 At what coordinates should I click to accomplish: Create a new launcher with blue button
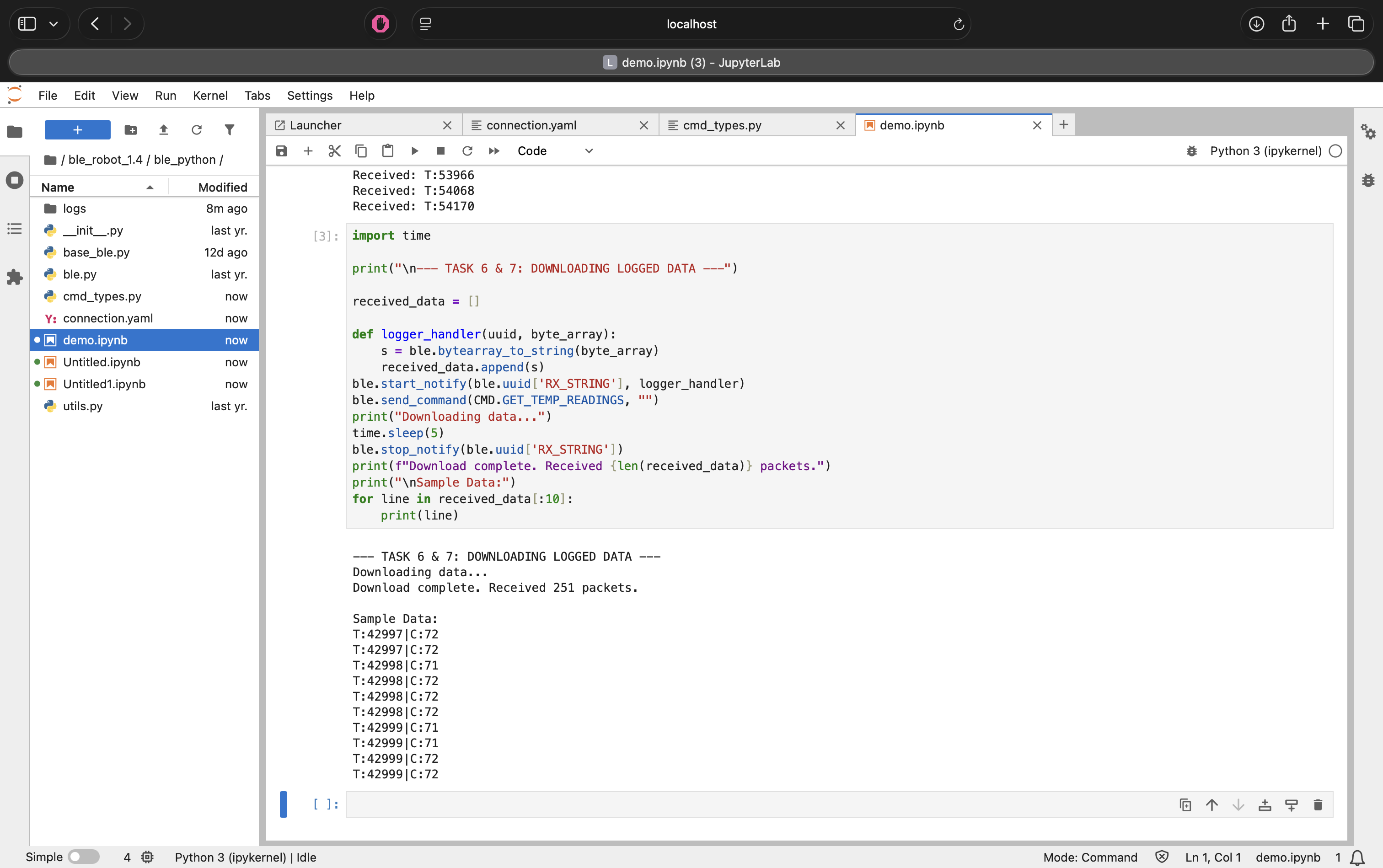[x=77, y=130]
